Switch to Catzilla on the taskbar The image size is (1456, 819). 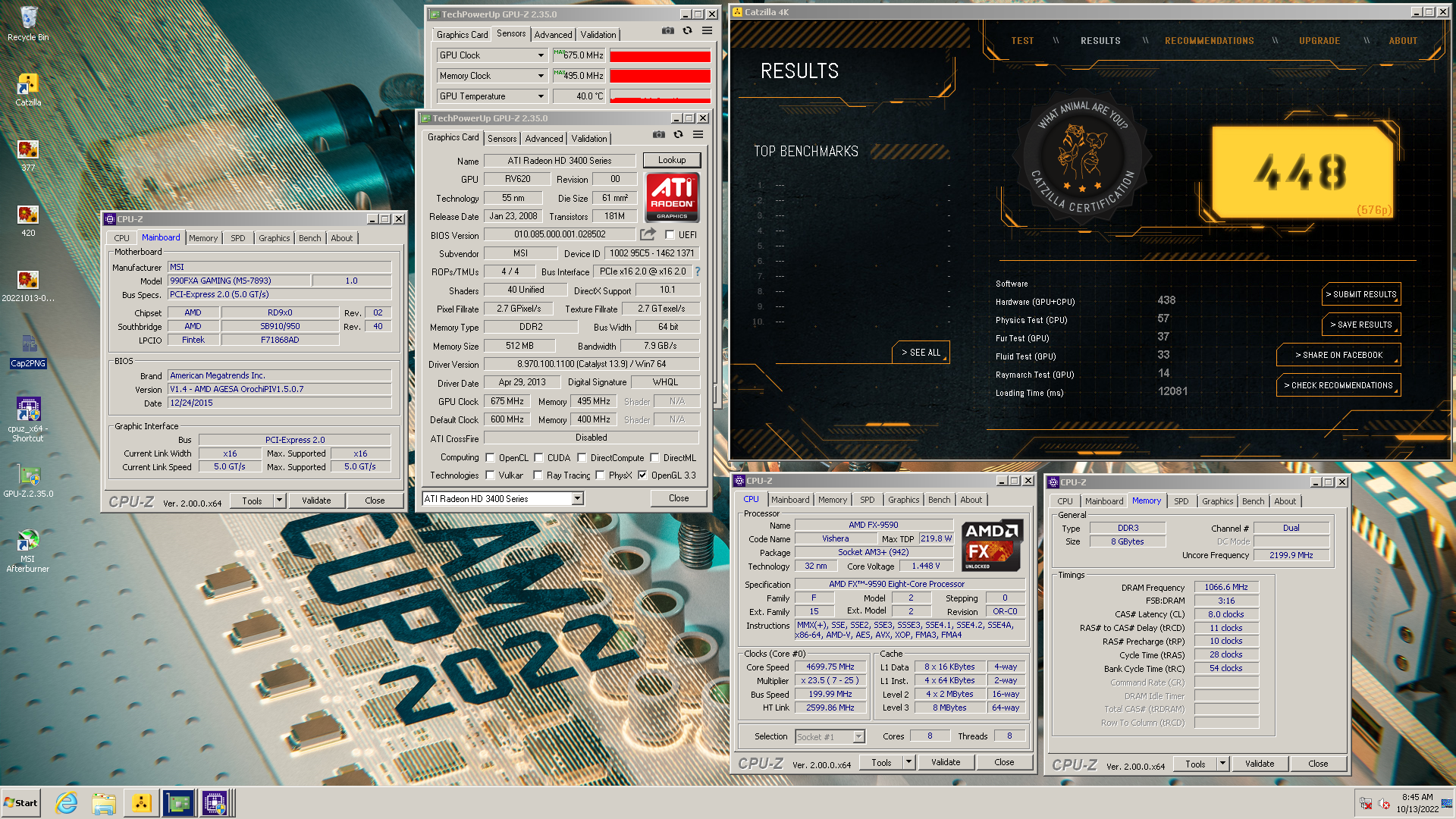coord(141,803)
